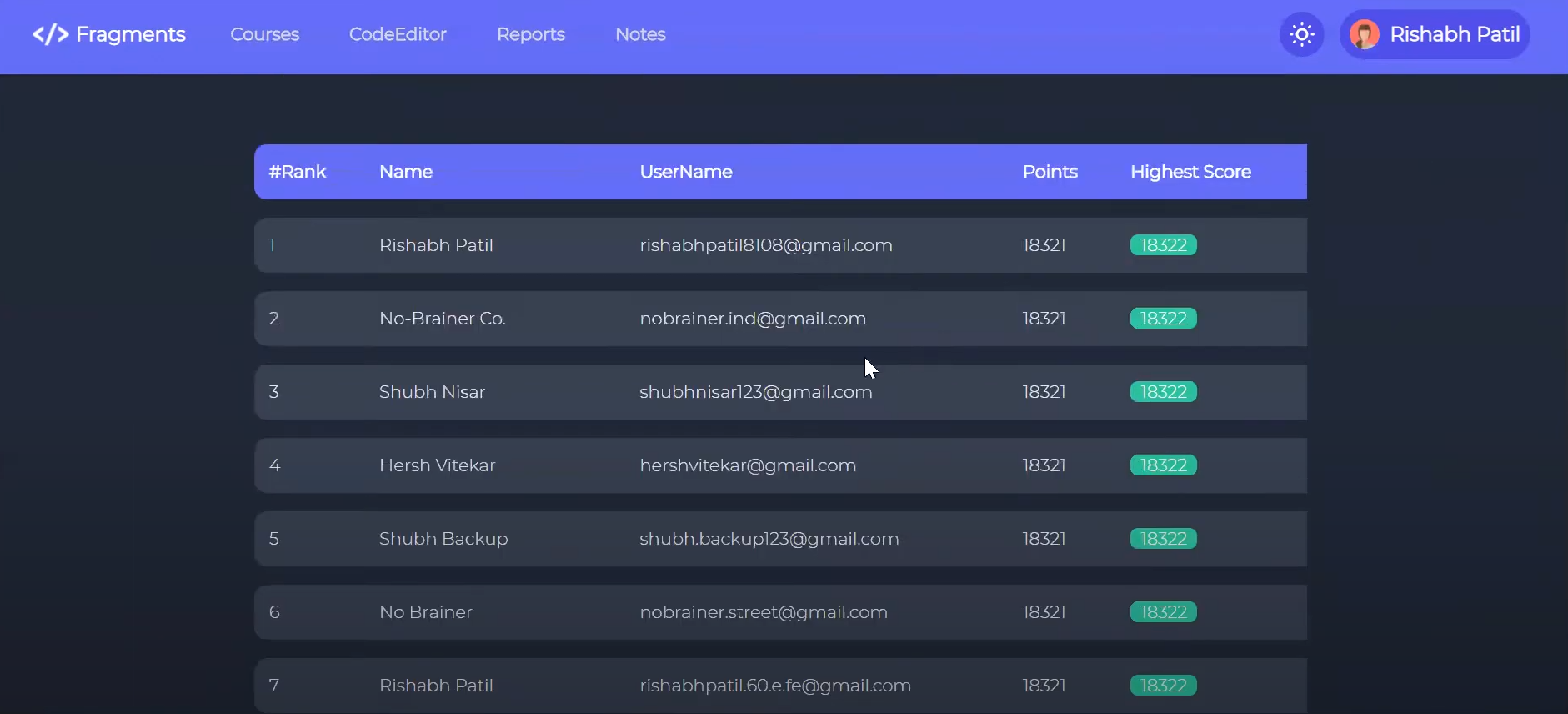
Task: Click Rishabh Patil's profile avatar picture
Action: (1364, 34)
